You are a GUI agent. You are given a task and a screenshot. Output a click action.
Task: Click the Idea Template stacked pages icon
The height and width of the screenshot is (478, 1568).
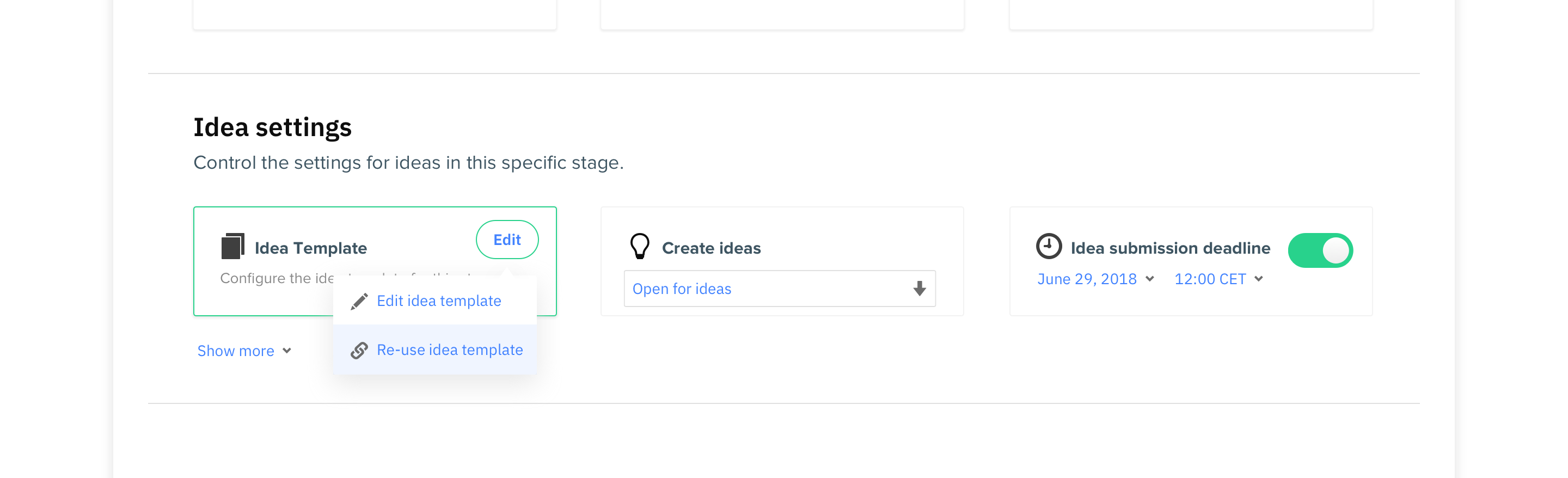click(x=232, y=246)
